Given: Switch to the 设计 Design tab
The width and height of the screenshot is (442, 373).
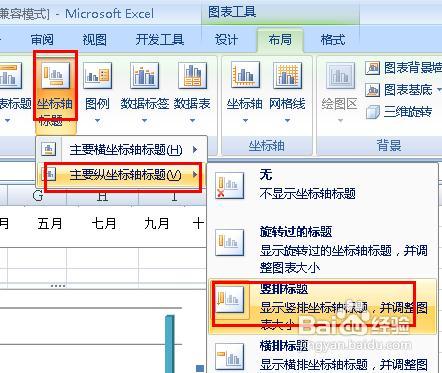Looking at the screenshot, I should tap(226, 40).
